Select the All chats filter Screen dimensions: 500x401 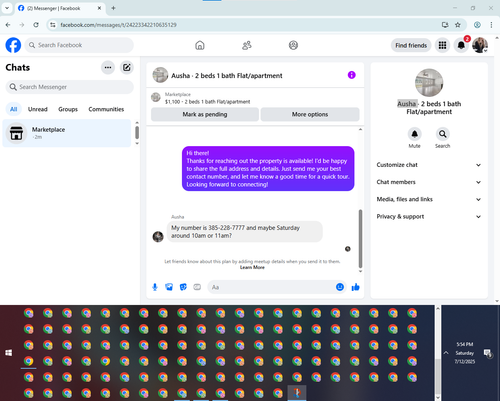pyautogui.click(x=13, y=109)
